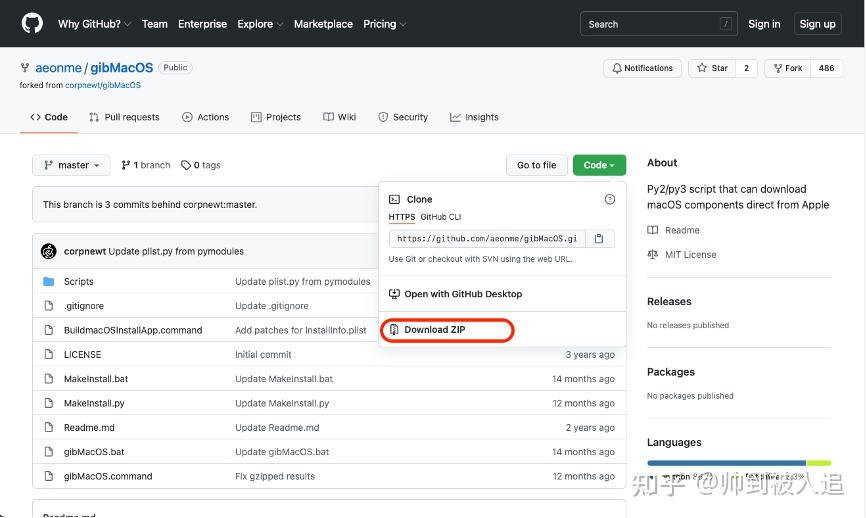This screenshot has height=518, width=866.
Task: Switch to the Pull requests tab
Action: (x=124, y=117)
